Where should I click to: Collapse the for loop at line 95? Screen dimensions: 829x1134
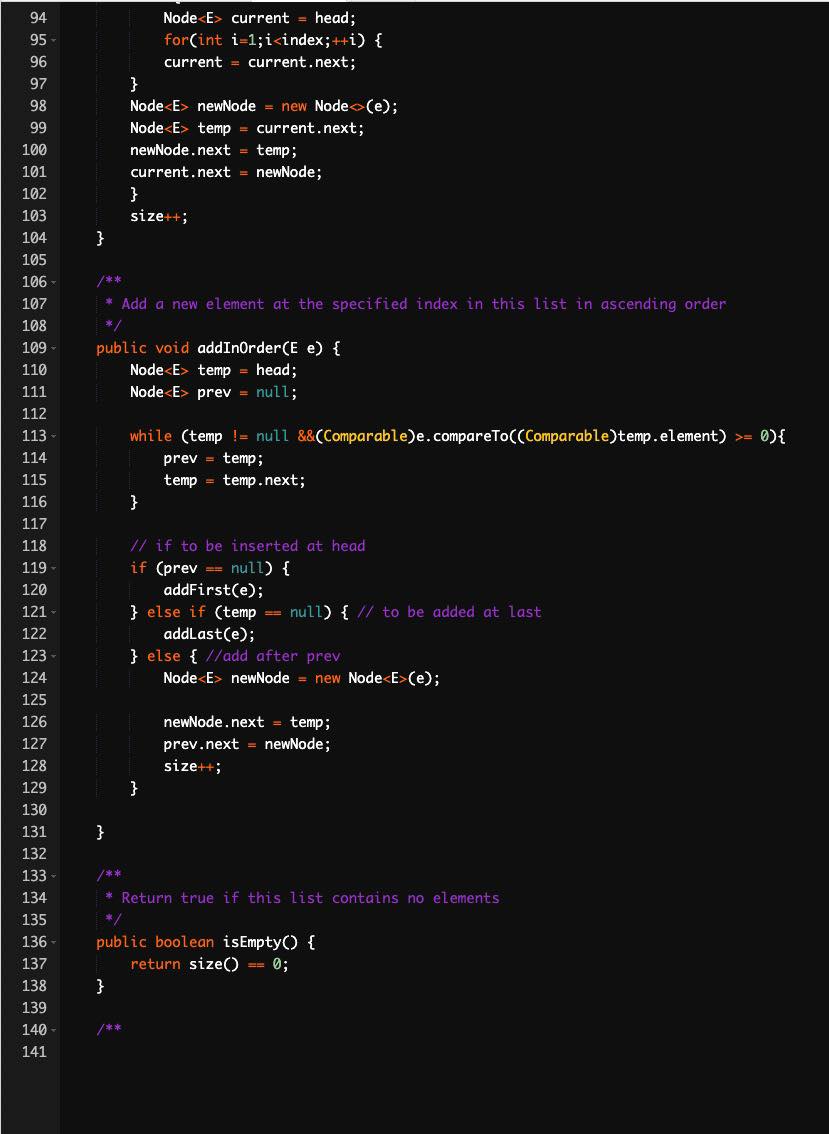coord(55,40)
